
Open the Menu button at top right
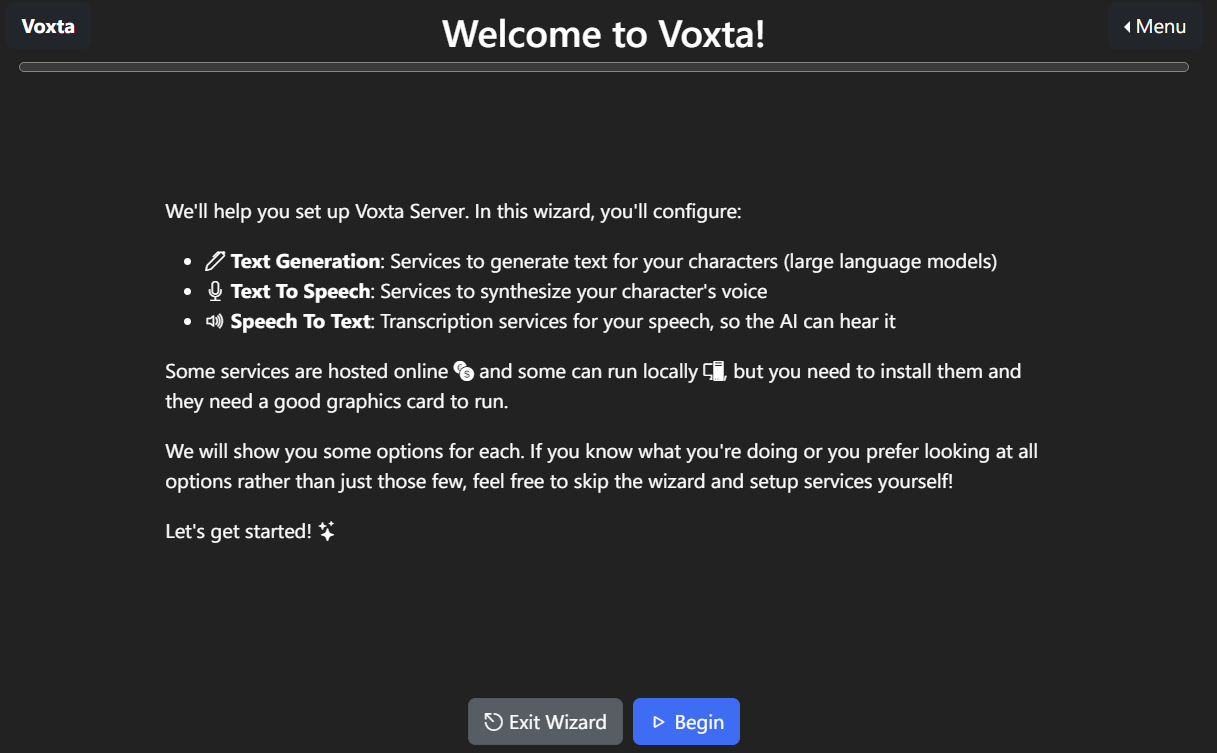[x=1155, y=26]
